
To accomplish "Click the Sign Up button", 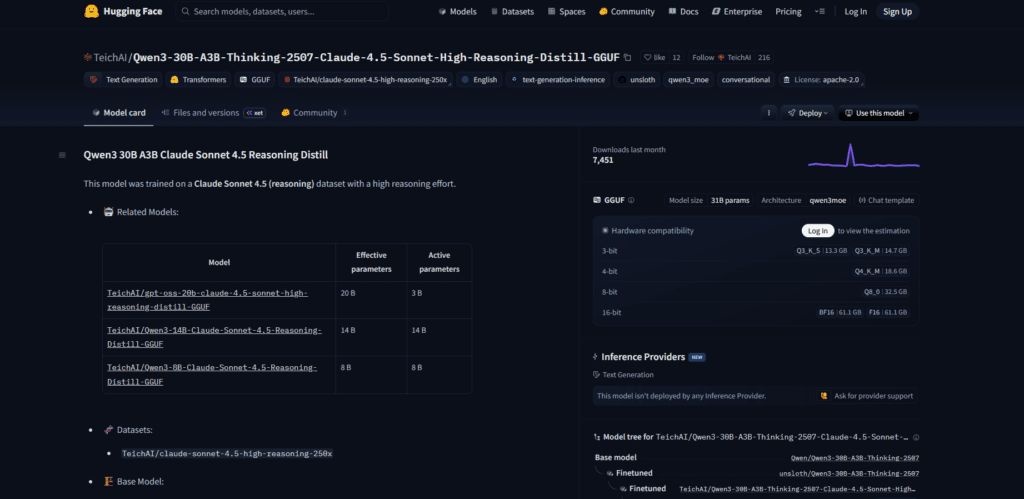I will click(x=897, y=11).
